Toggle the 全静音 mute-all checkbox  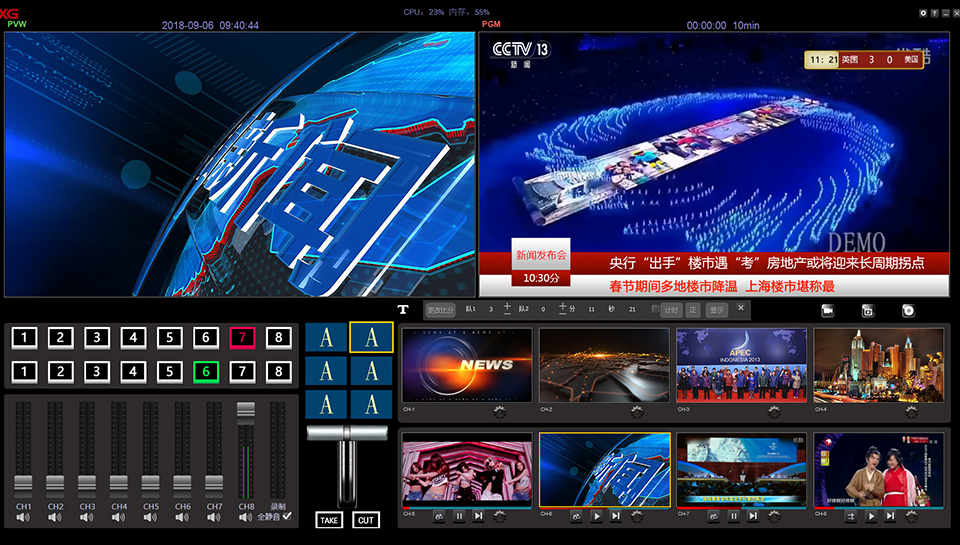tap(288, 517)
